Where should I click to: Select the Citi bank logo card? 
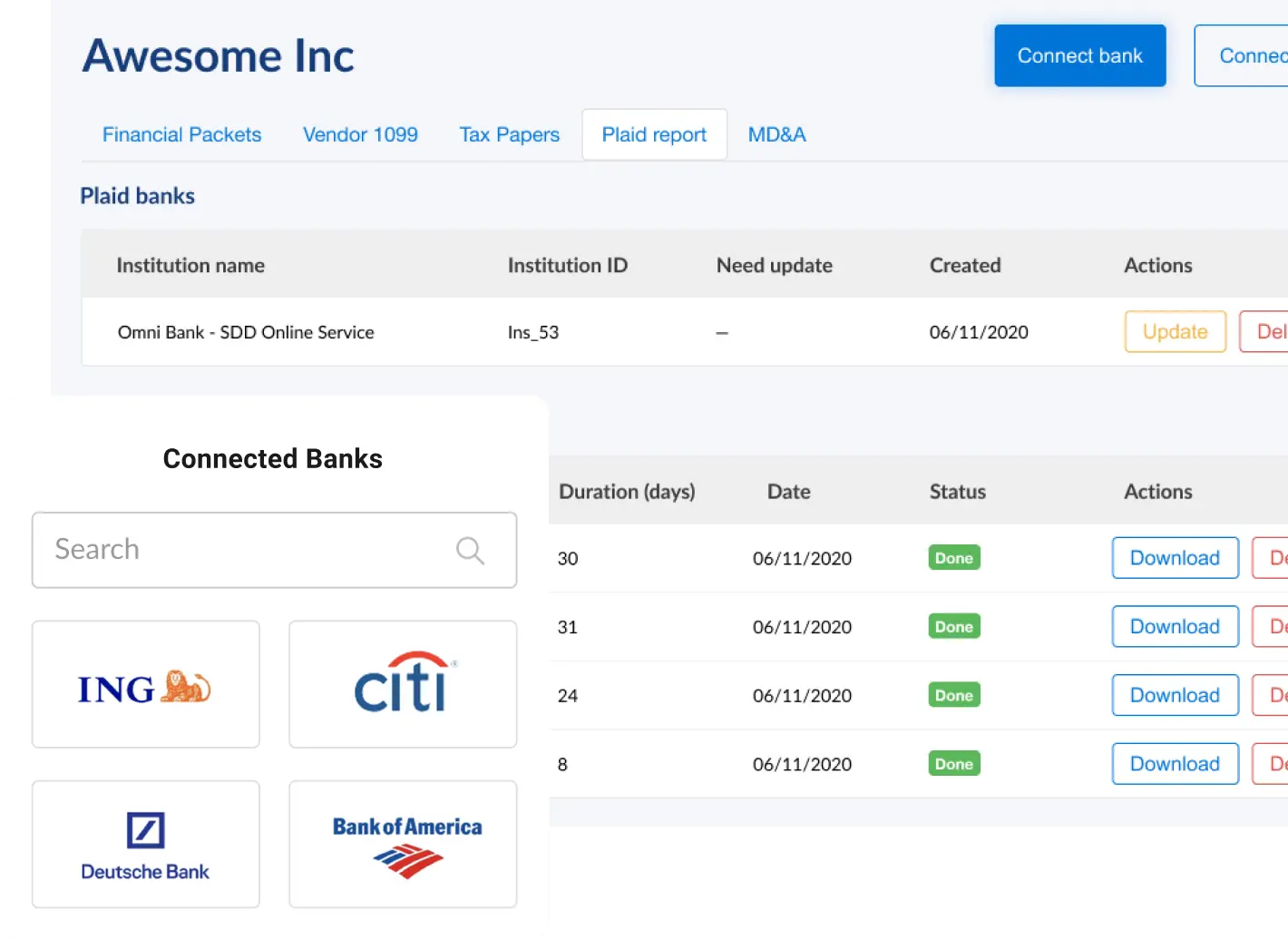point(403,684)
